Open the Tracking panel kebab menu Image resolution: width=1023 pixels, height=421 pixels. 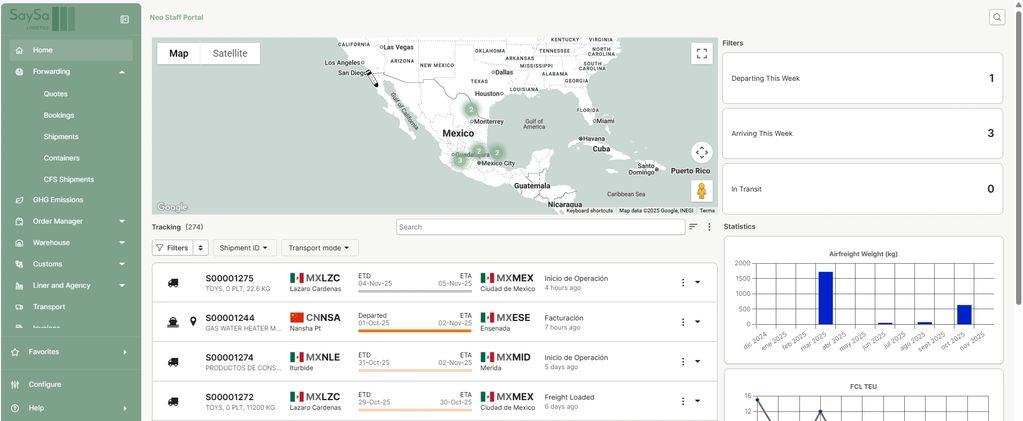[709, 227]
